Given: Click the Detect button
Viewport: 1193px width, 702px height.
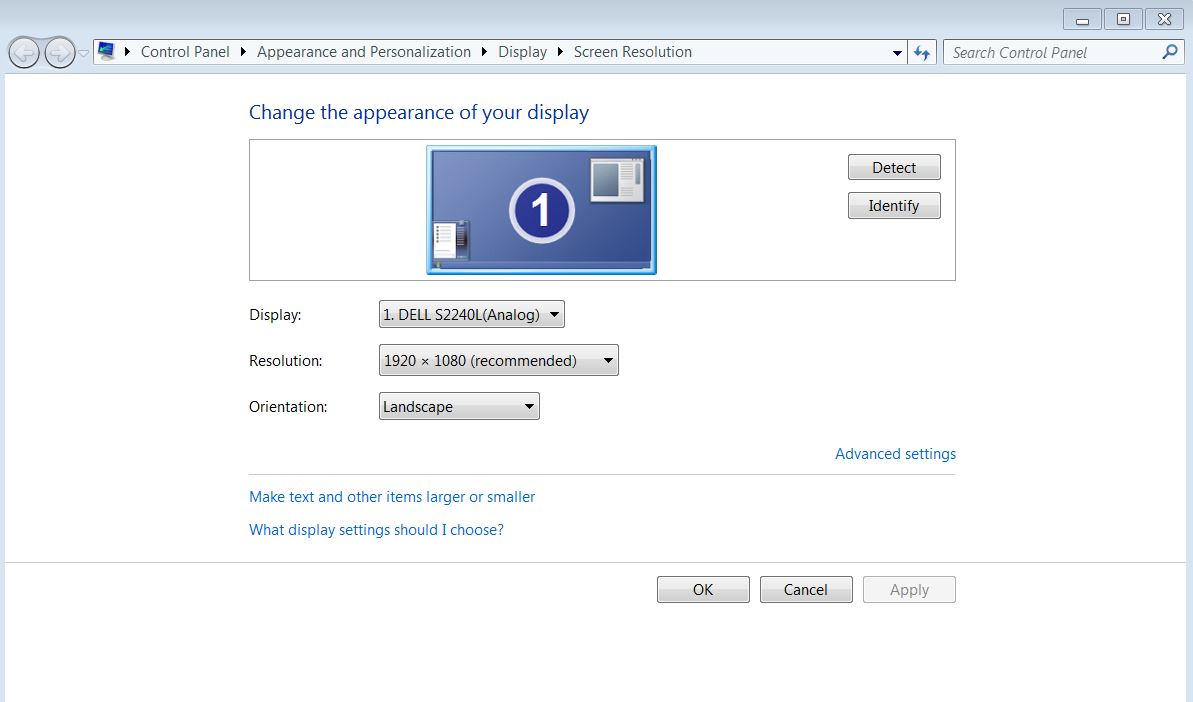Looking at the screenshot, I should pyautogui.click(x=894, y=167).
